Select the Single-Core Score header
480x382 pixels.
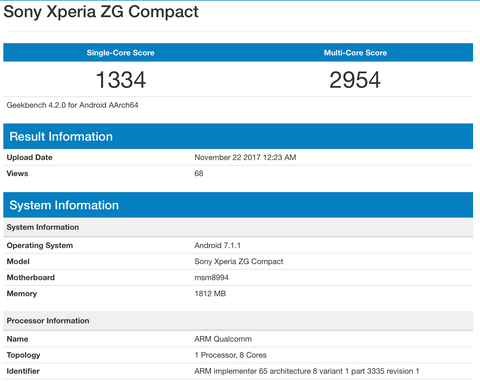tap(121, 53)
